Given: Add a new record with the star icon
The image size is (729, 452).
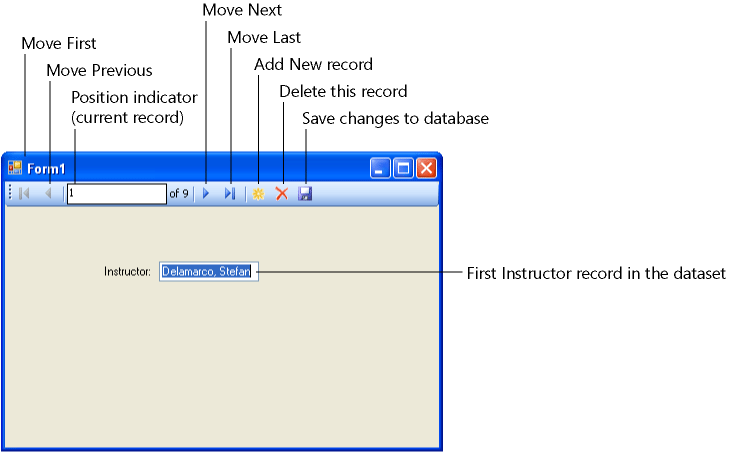Looking at the screenshot, I should (258, 193).
